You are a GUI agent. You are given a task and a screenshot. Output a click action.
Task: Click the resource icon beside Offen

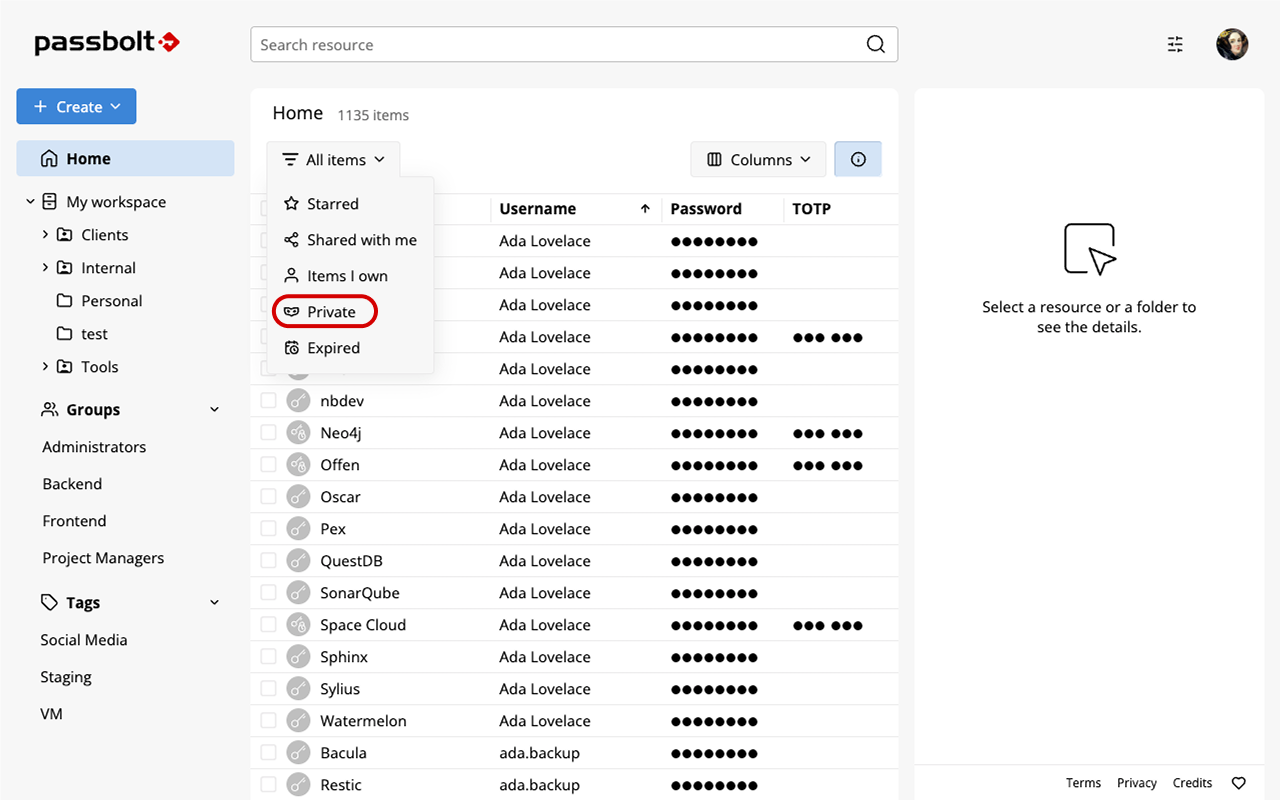coord(297,465)
